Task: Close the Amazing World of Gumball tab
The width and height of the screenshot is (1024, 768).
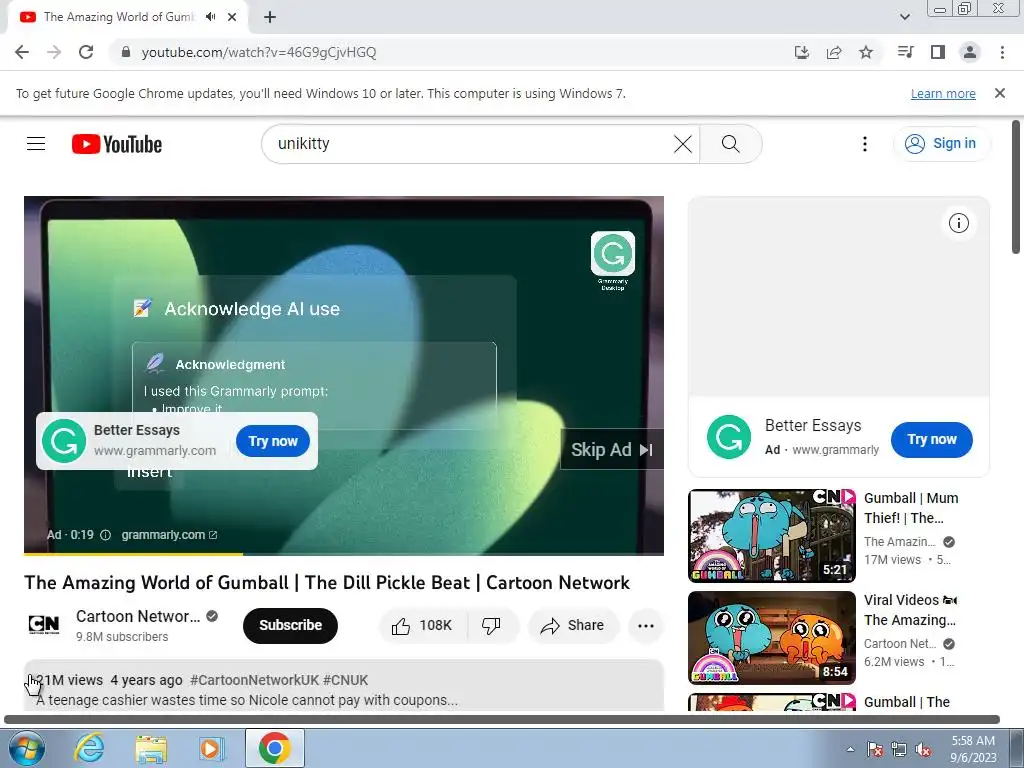Action: pos(232,17)
